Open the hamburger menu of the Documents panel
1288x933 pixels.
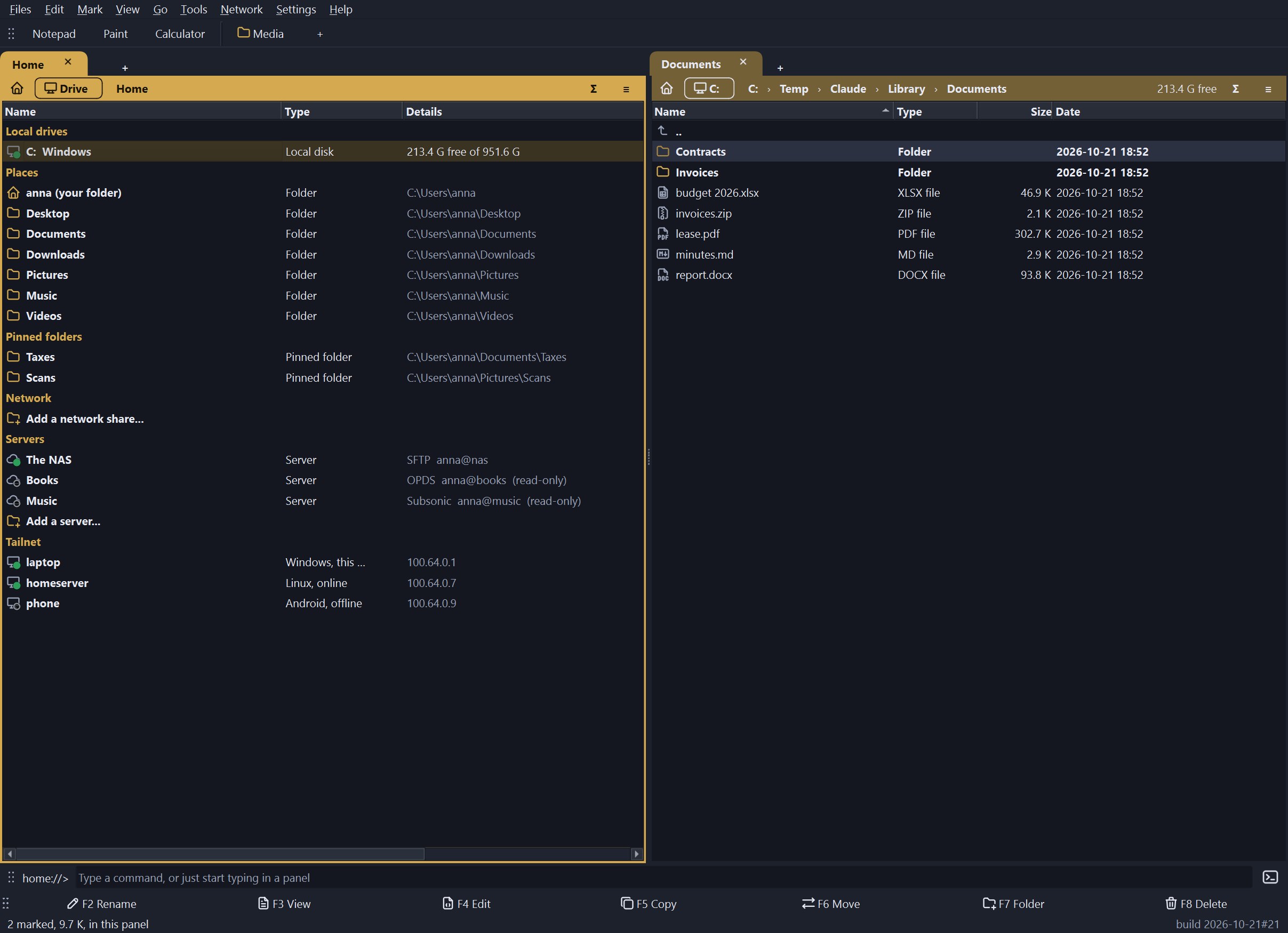(1268, 89)
